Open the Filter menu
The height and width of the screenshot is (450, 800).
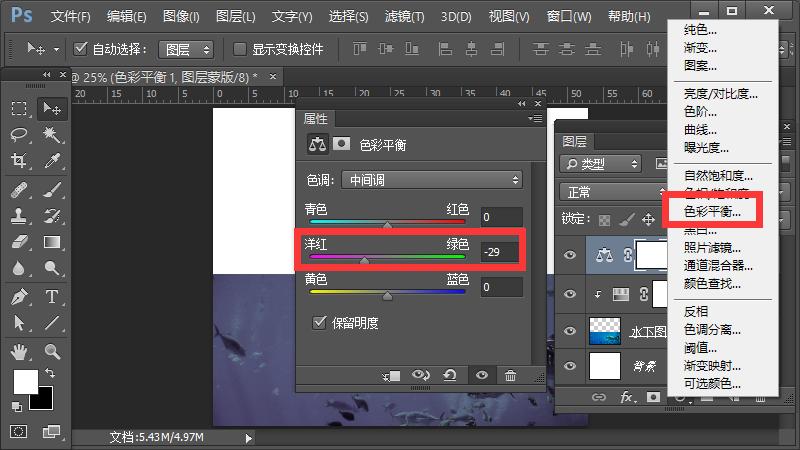[x=405, y=16]
